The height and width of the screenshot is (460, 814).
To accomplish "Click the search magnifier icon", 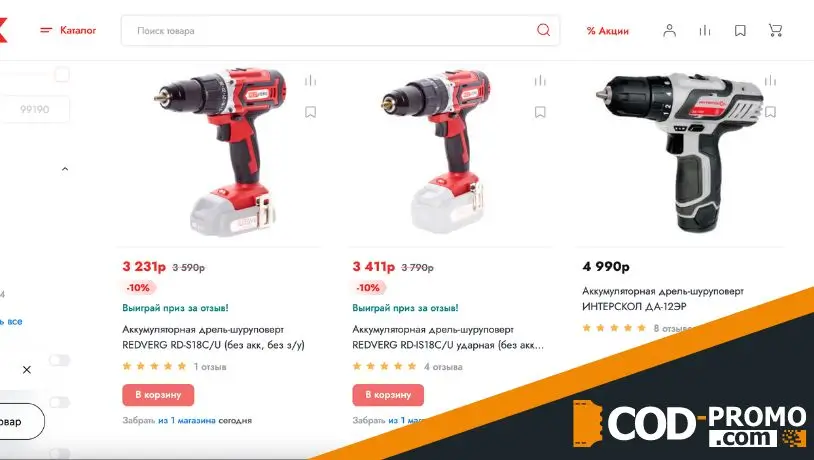I will (x=543, y=30).
